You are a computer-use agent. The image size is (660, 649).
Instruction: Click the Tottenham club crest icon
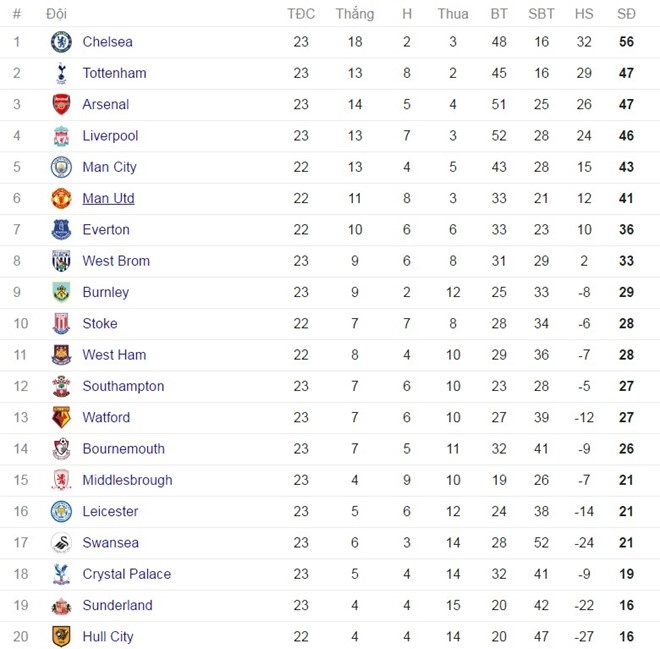click(x=62, y=73)
